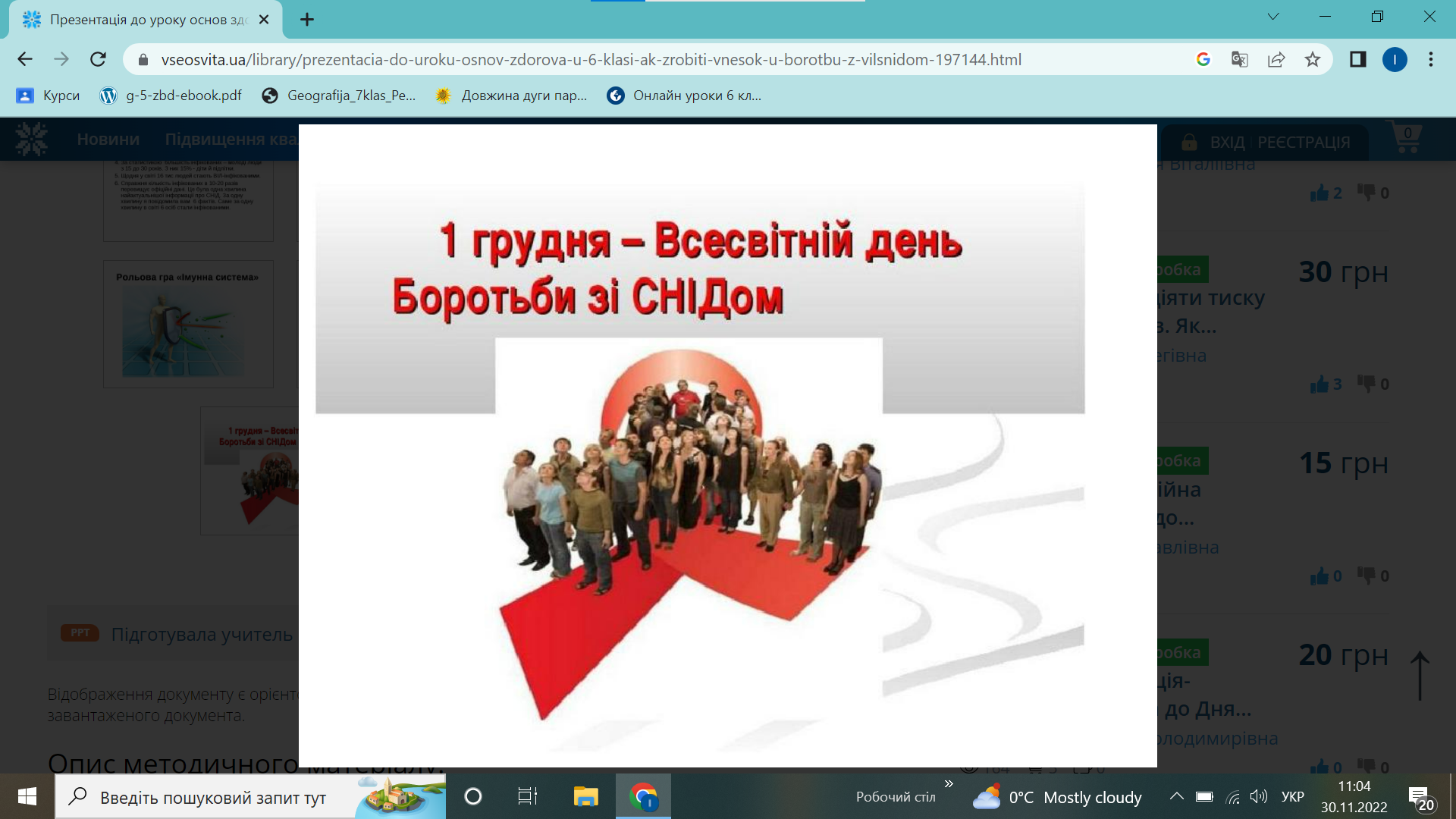Show hidden system tray icons
The height and width of the screenshot is (819, 1456).
coord(1176,796)
